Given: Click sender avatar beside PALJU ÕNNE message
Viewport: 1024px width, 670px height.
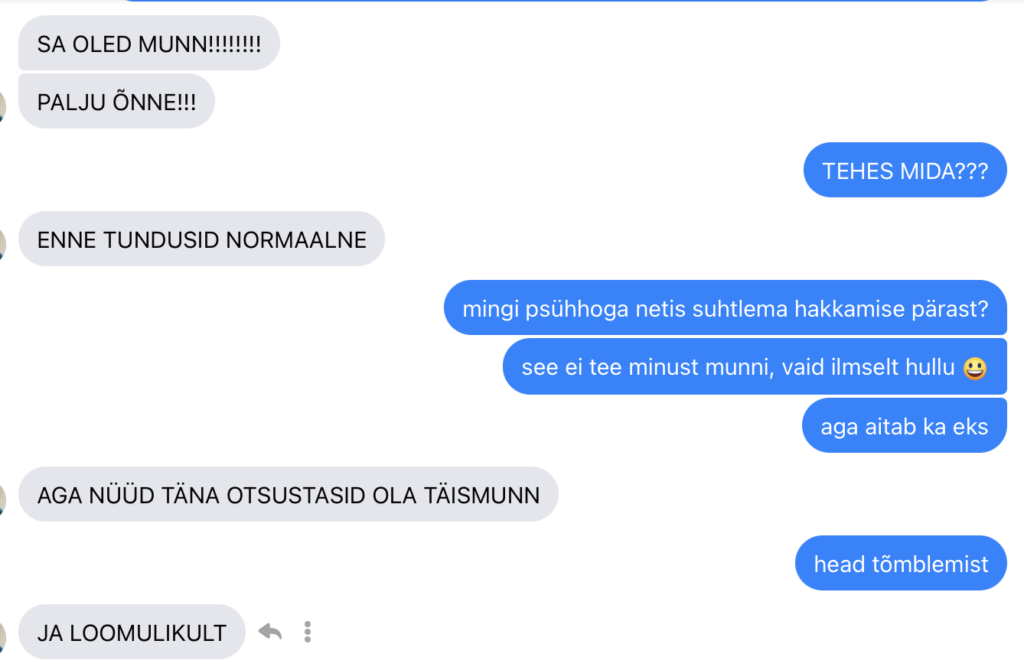Looking at the screenshot, I should pyautogui.click(x=3, y=104).
